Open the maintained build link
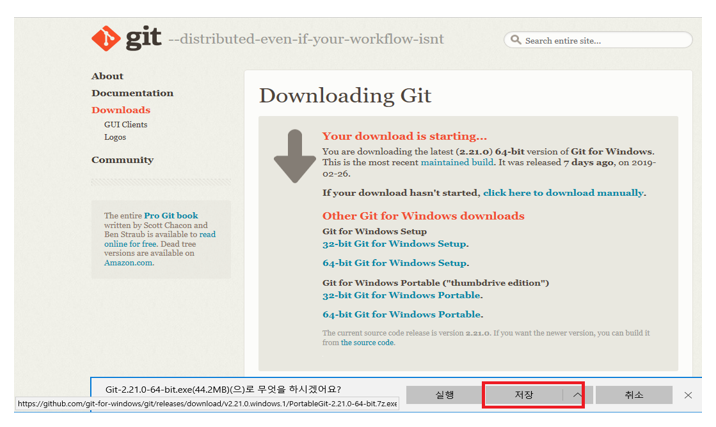Image resolution: width=716 pixels, height=427 pixels. tap(457, 163)
